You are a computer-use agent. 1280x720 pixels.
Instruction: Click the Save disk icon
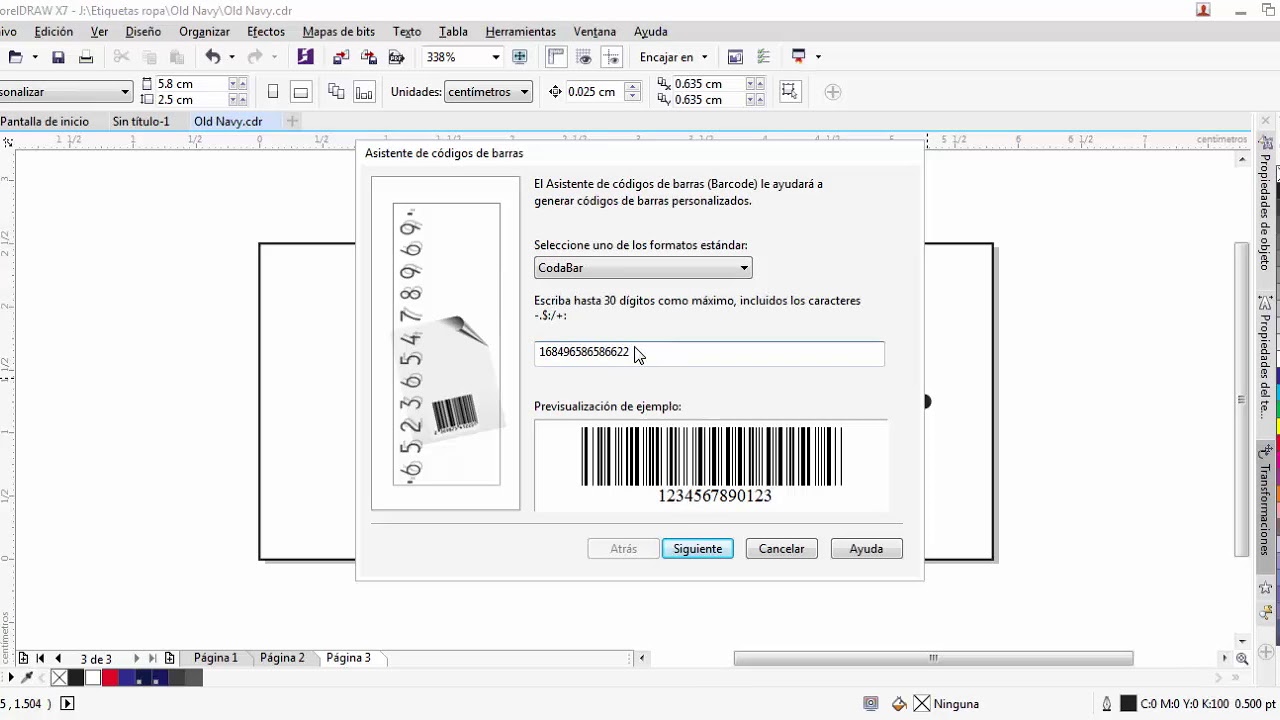coord(58,57)
